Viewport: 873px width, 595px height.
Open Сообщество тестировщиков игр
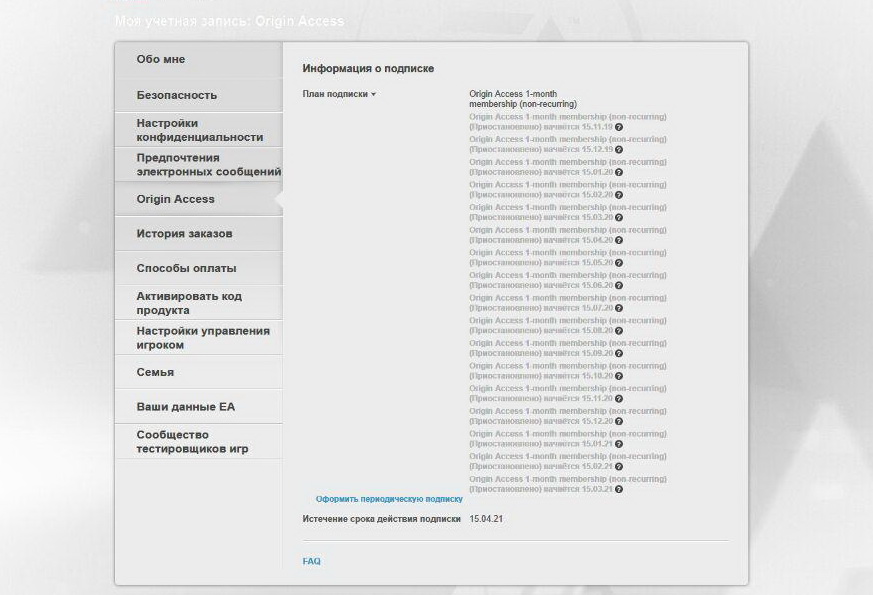(199, 441)
